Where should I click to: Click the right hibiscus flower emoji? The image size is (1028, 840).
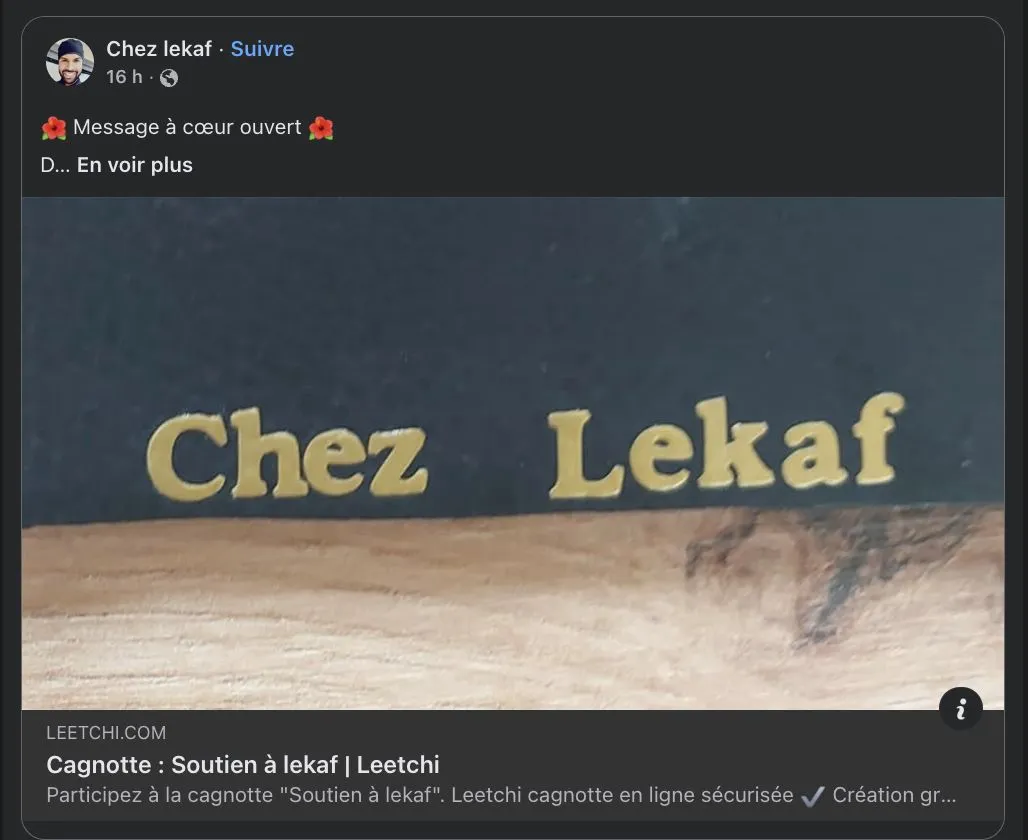pyautogui.click(x=321, y=128)
